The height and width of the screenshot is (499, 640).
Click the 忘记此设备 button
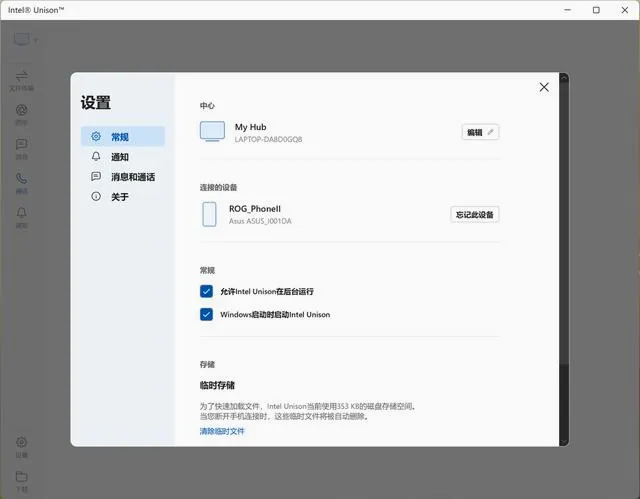(475, 215)
